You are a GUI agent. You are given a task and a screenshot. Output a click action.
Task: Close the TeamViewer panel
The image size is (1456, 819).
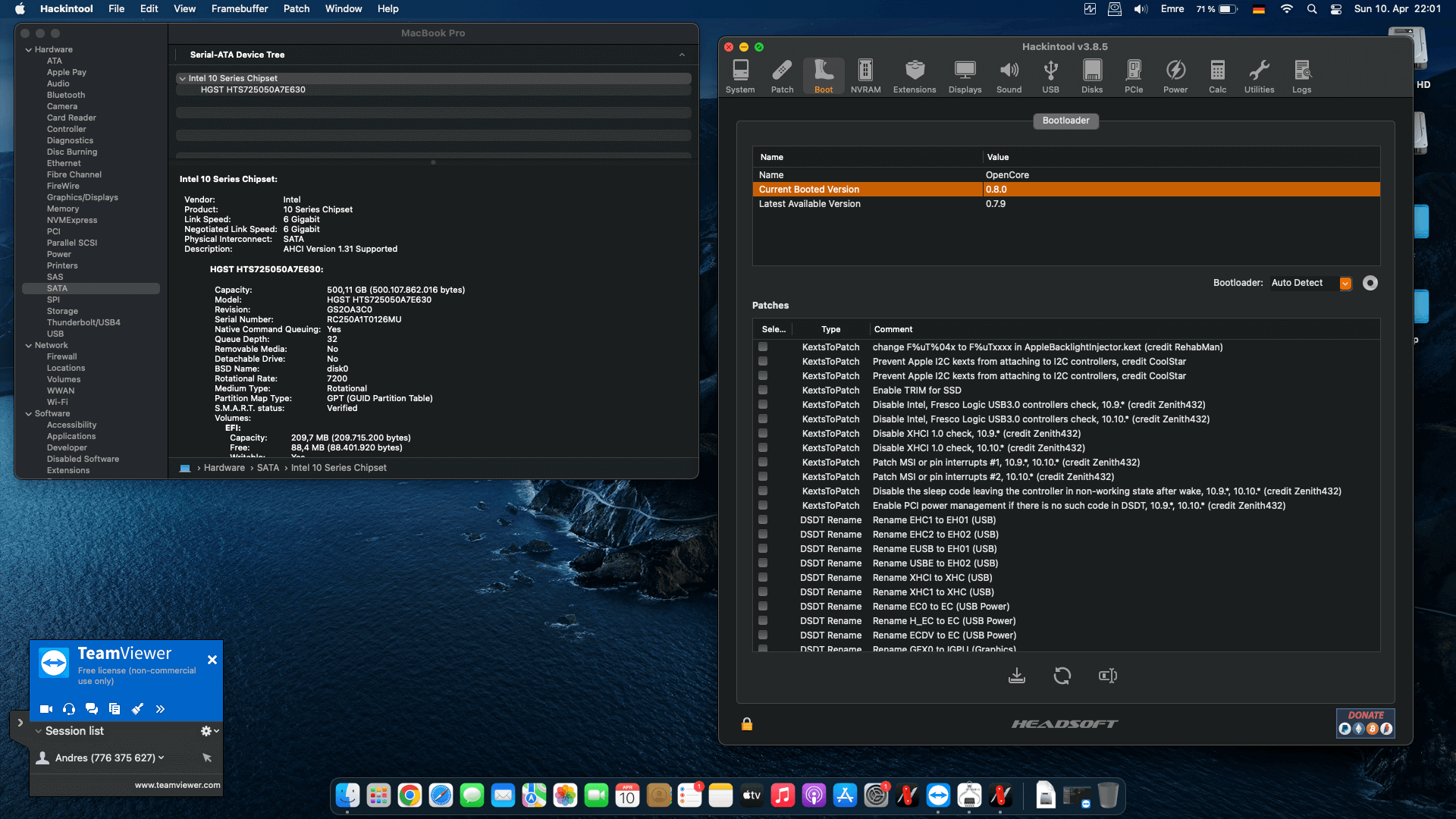tap(212, 660)
